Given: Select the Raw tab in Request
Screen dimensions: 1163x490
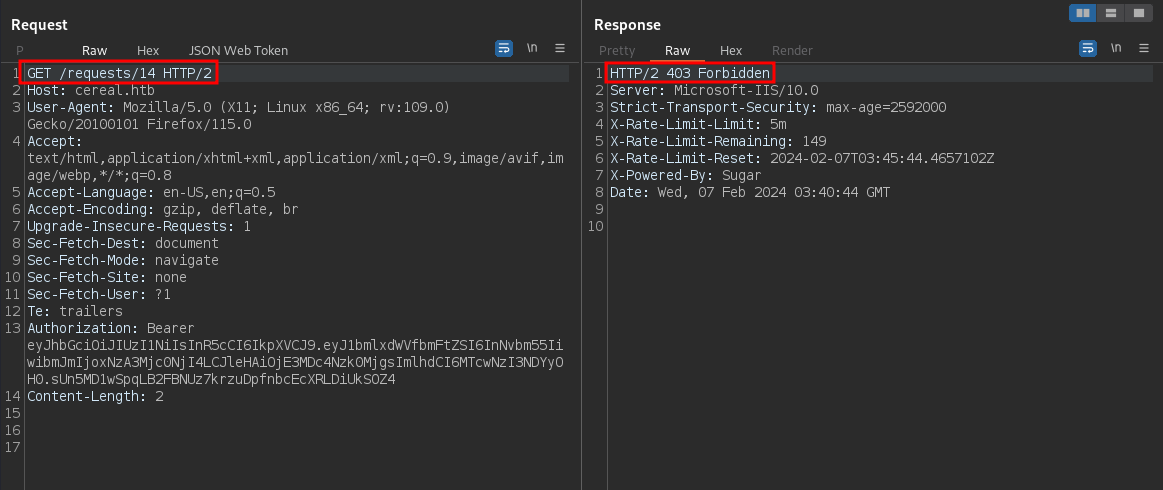Looking at the screenshot, I should pos(95,50).
